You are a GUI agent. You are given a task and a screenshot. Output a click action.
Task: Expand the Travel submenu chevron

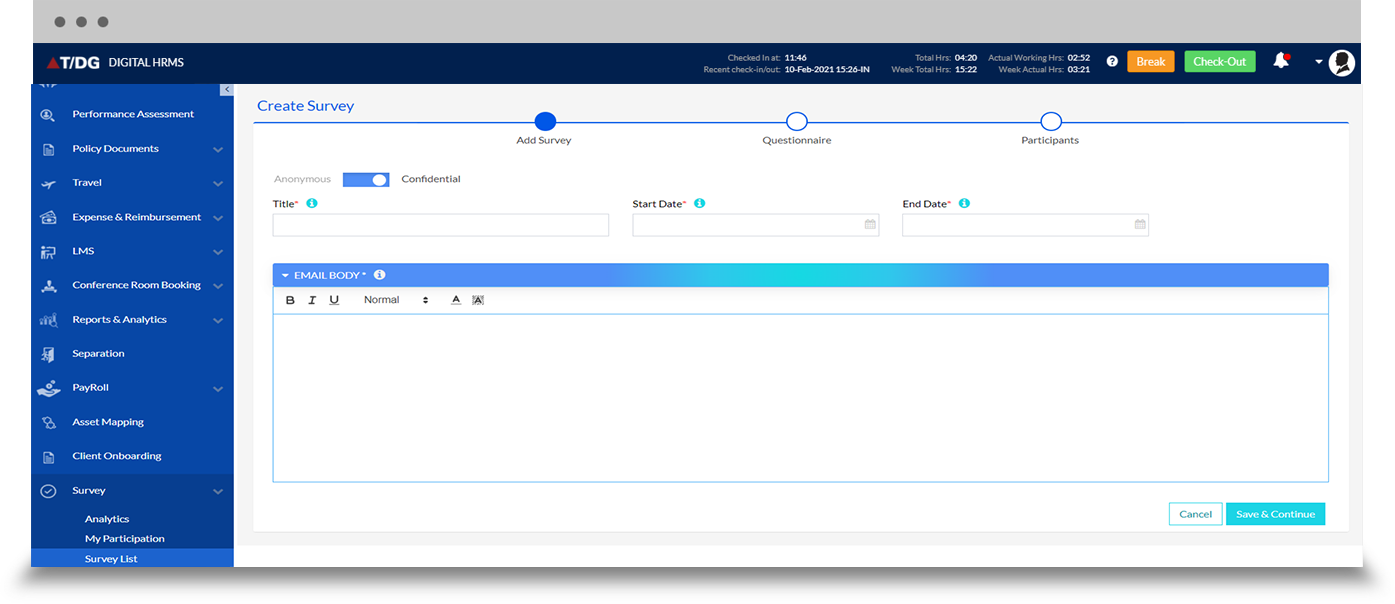point(218,184)
